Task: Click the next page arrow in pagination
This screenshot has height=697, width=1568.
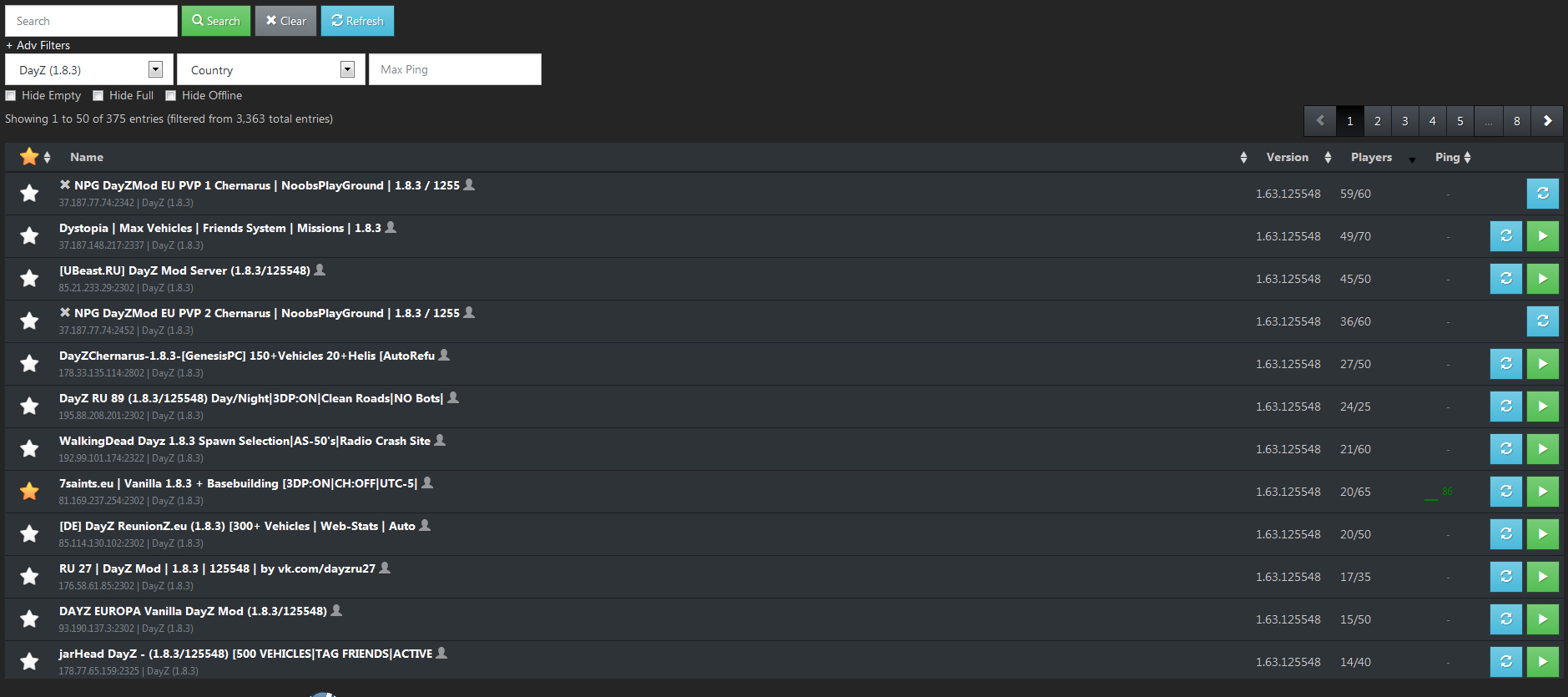Action: [1547, 121]
